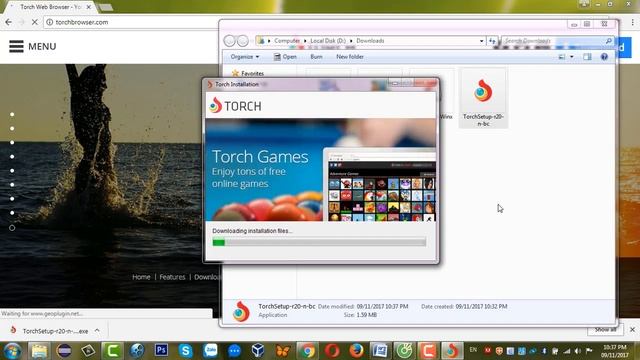This screenshot has height=360, width=640.
Task: Open VirtualBox cube icon on taskbar
Action: [258, 351]
